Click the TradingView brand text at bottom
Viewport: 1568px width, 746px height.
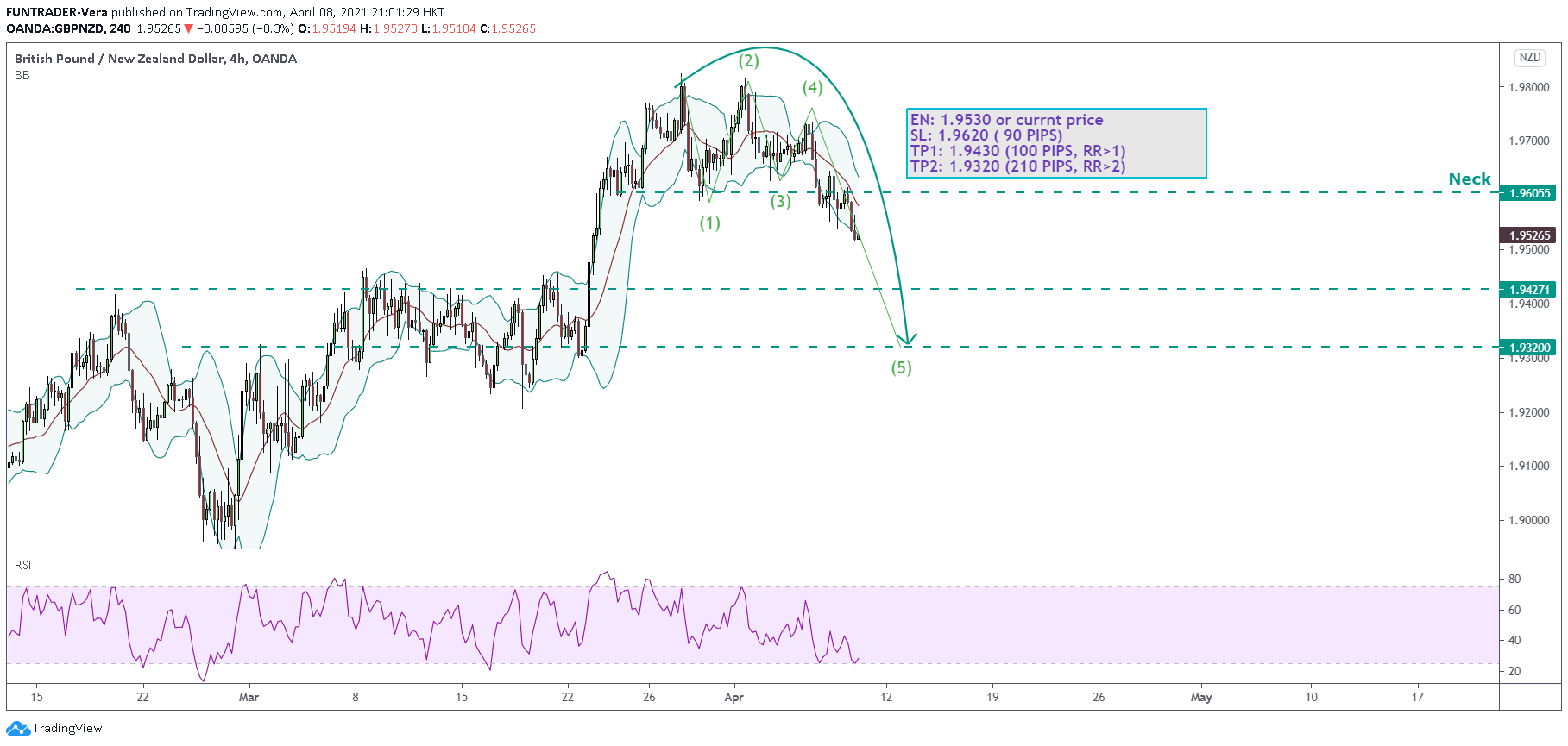(x=67, y=729)
